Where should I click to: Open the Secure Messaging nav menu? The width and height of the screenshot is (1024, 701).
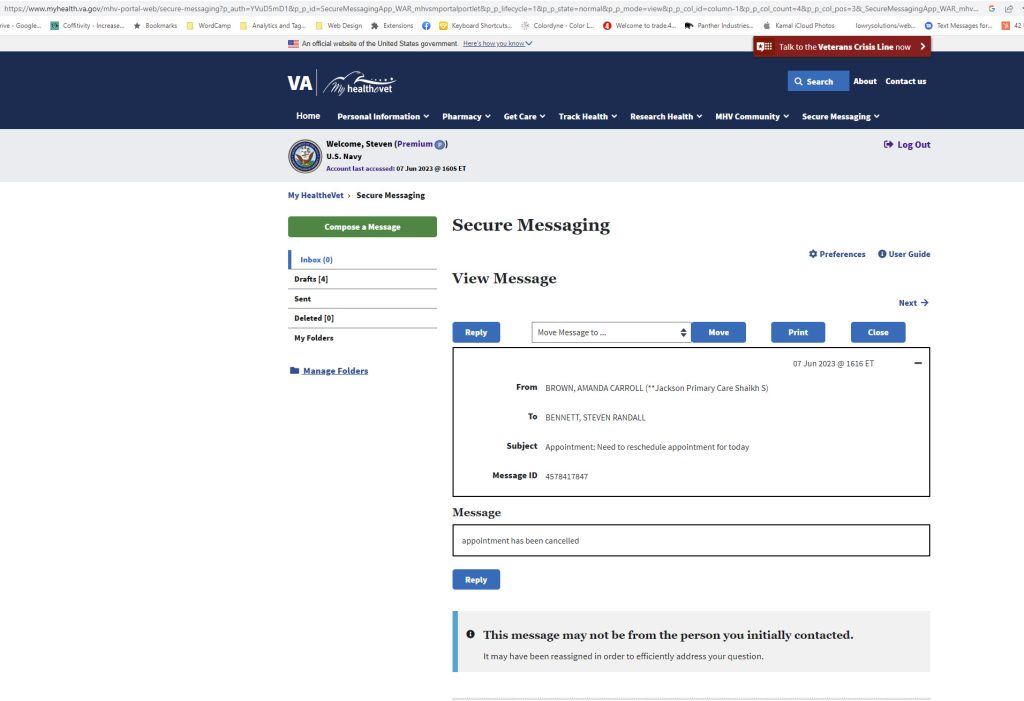point(840,117)
